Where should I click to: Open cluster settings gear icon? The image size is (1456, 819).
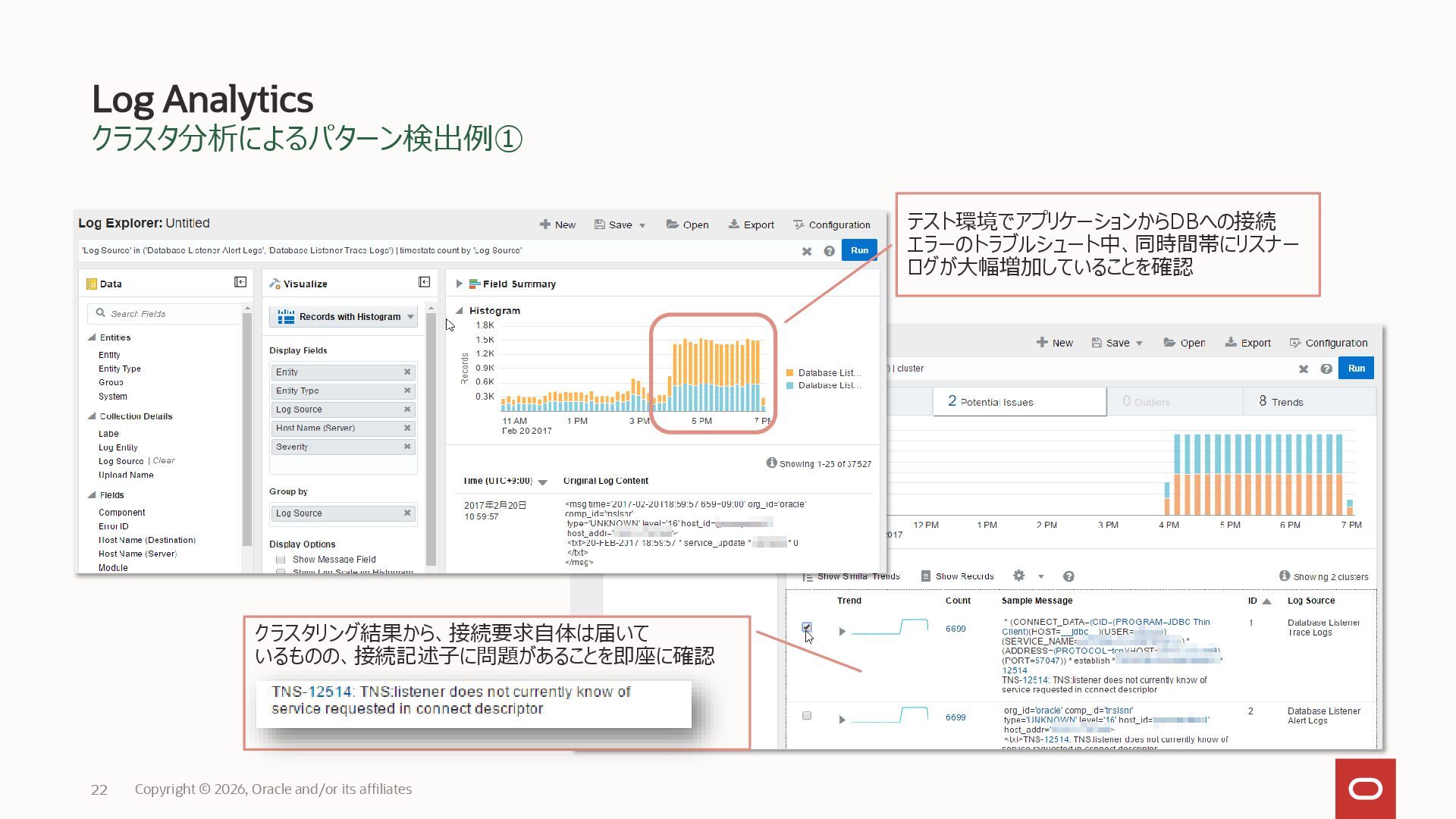[1019, 576]
